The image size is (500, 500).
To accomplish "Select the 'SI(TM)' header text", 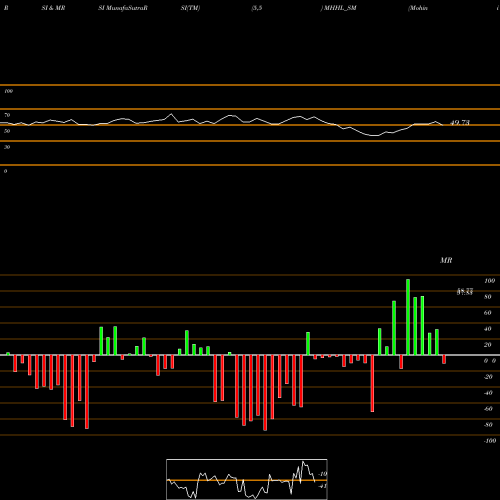I will tap(190, 8).
